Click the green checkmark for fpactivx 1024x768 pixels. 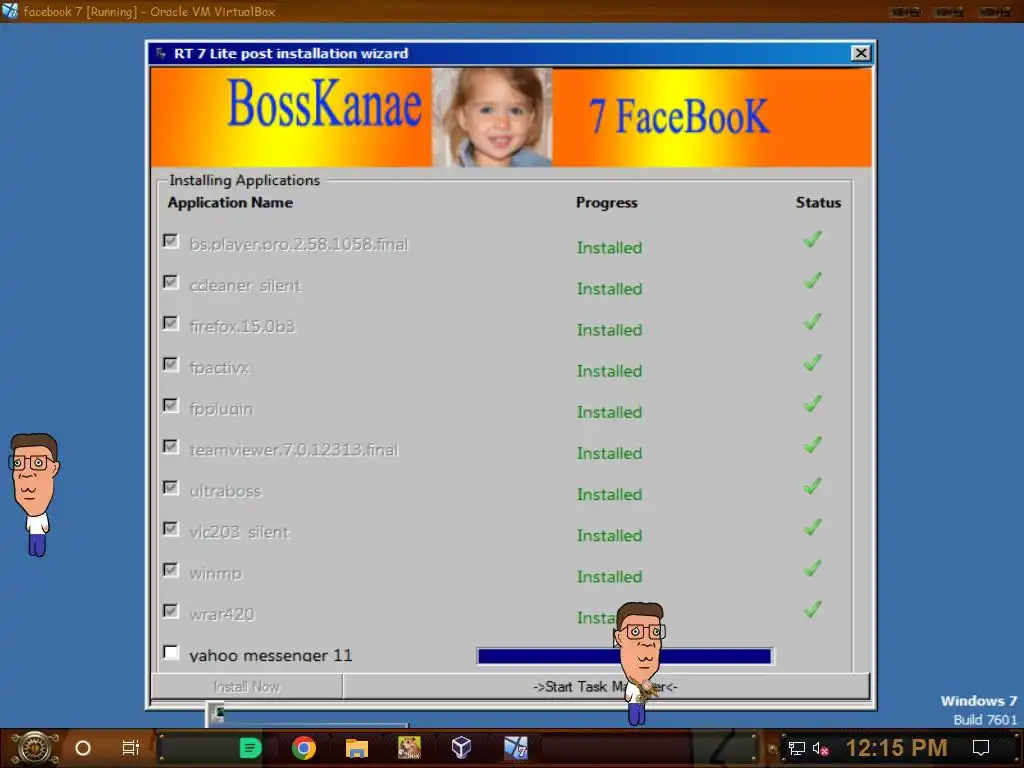tap(812, 363)
